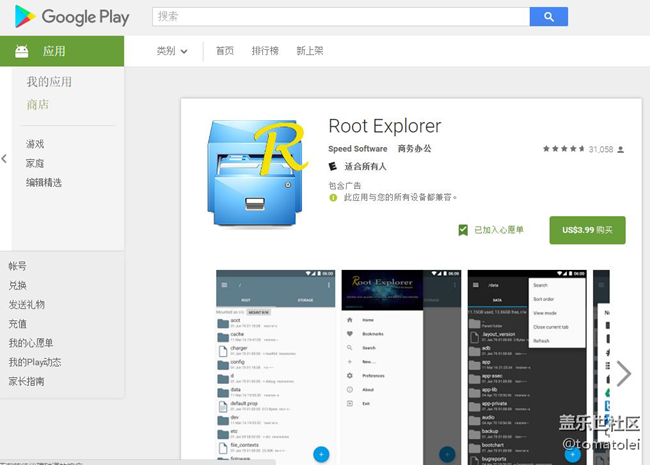Image resolution: width=650 pixels, height=465 pixels.
Task: Open the 帐号 account link
Action: coord(17,266)
